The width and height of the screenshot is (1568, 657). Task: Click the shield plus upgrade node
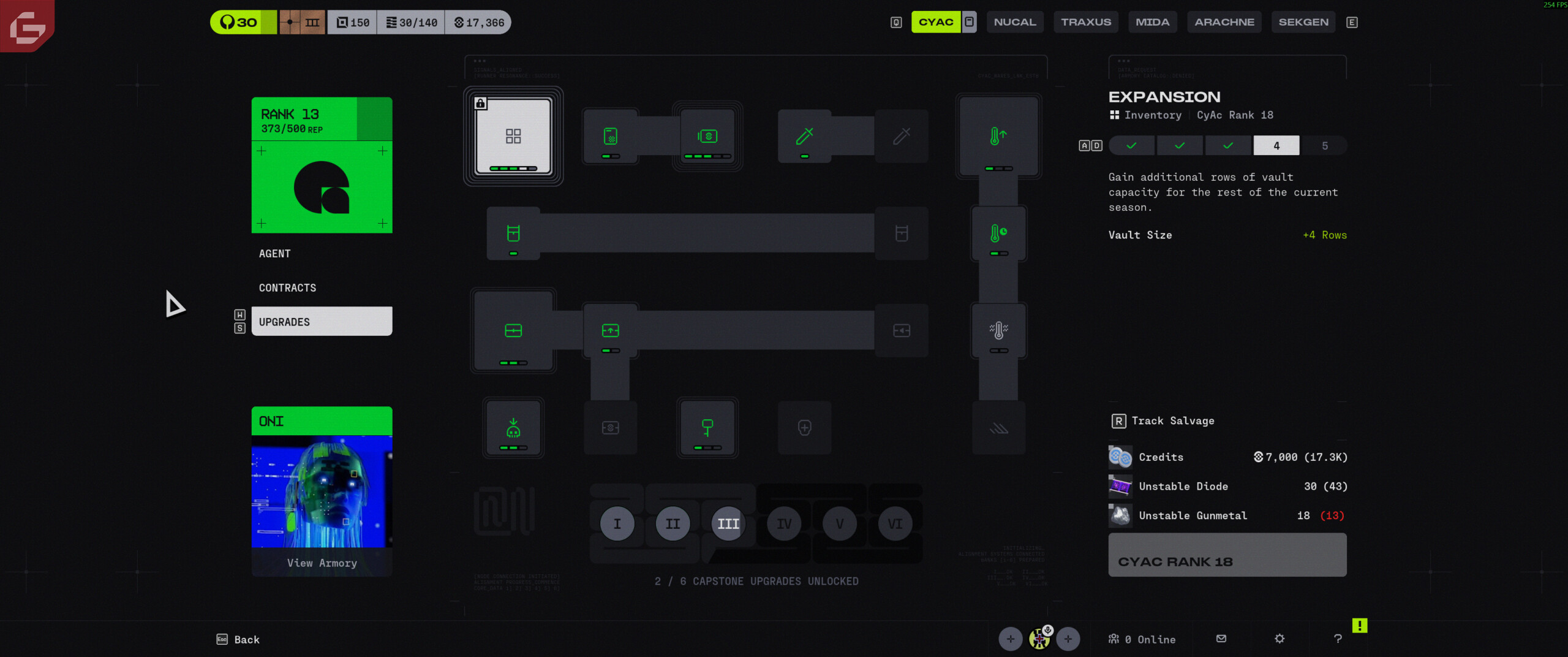tap(804, 428)
